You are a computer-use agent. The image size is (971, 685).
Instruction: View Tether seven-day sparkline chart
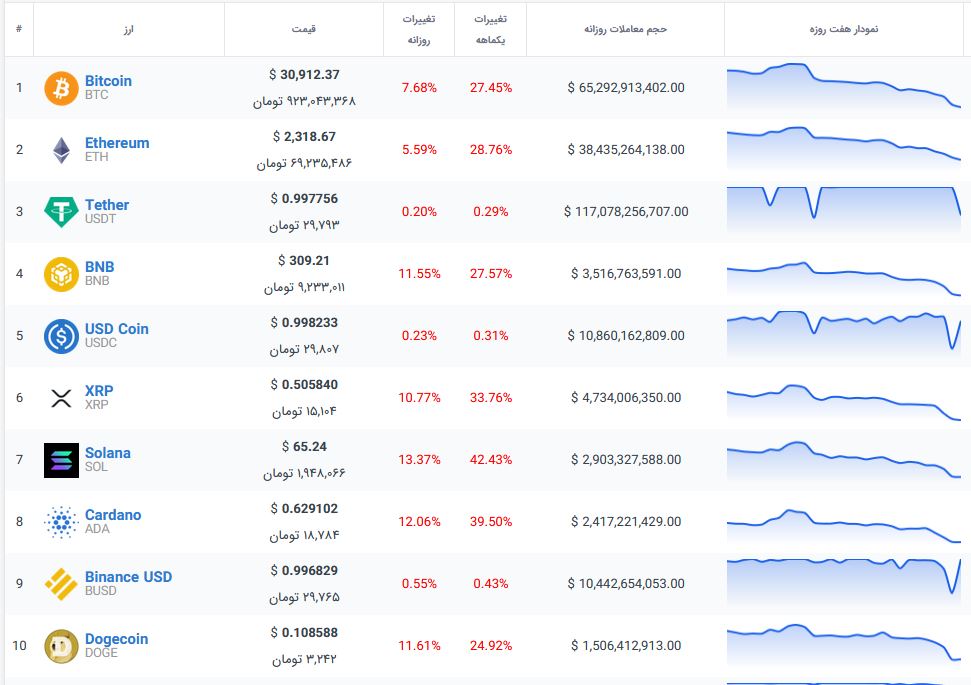point(844,212)
